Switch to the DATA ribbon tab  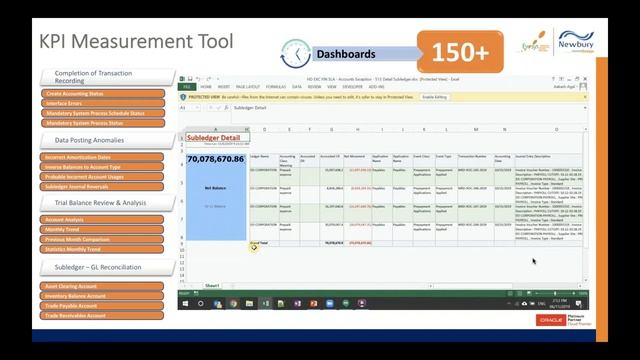tap(297, 87)
